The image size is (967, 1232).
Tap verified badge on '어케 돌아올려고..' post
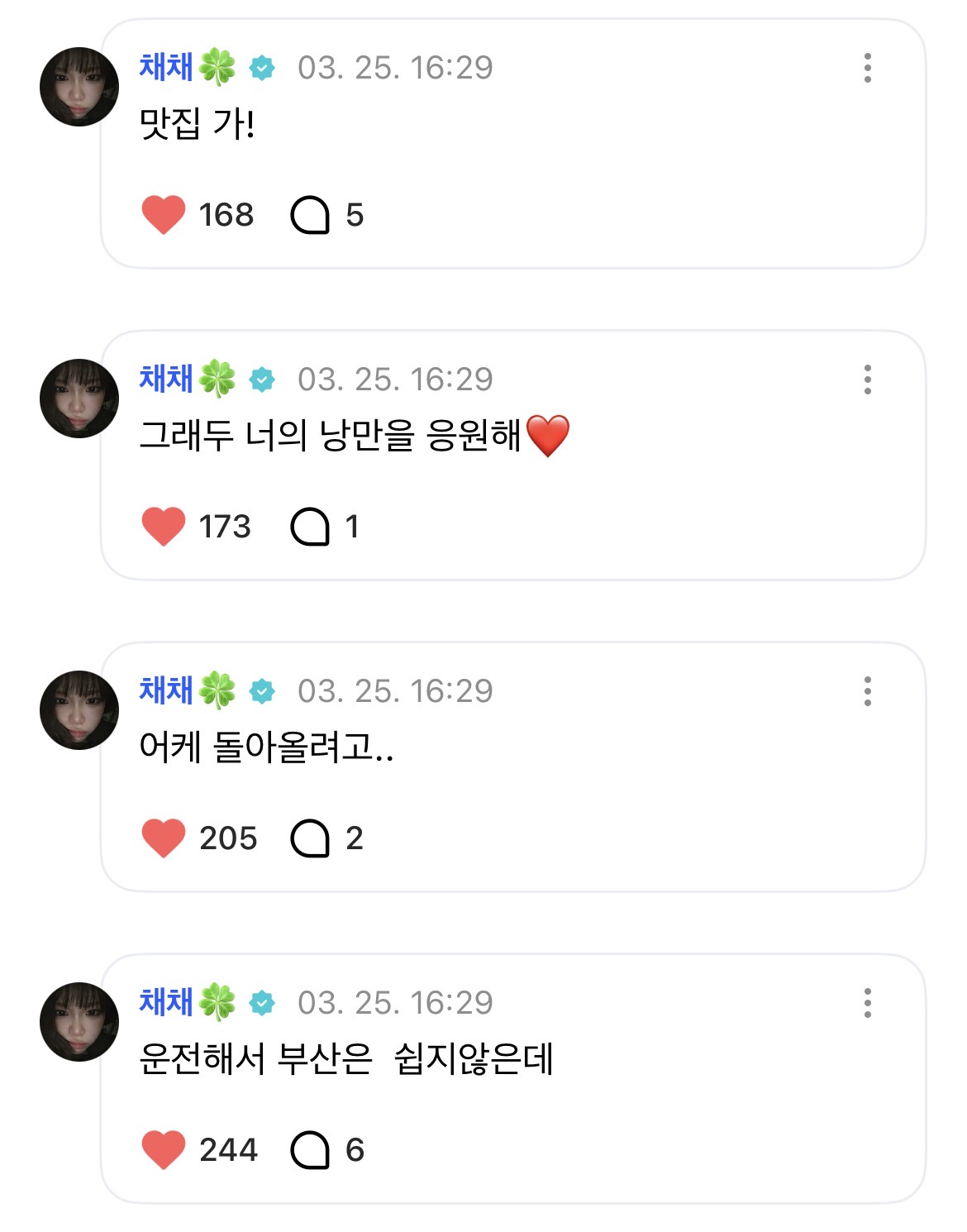click(262, 691)
